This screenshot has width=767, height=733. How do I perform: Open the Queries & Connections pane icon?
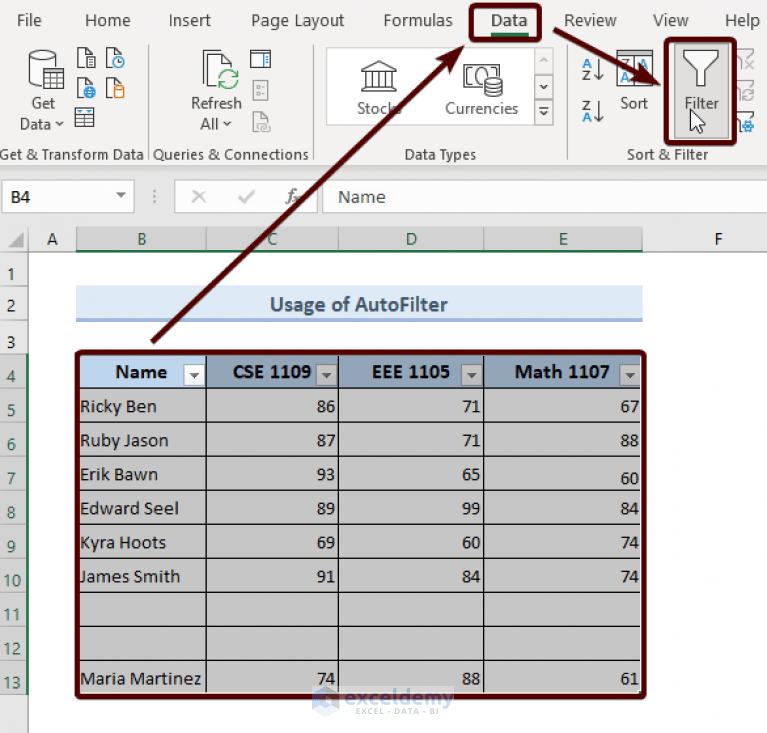pos(260,59)
